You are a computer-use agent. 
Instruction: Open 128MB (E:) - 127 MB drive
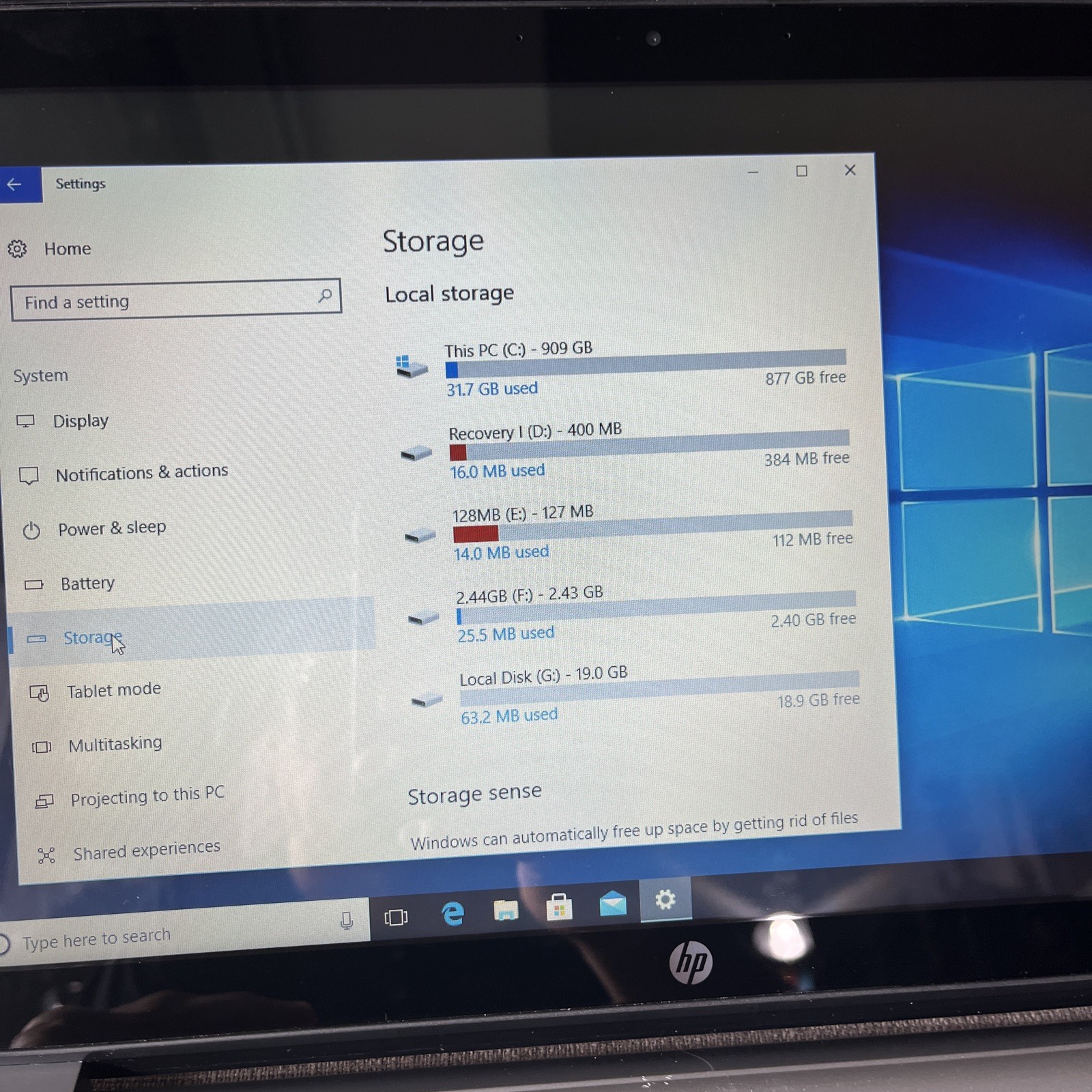[x=523, y=513]
